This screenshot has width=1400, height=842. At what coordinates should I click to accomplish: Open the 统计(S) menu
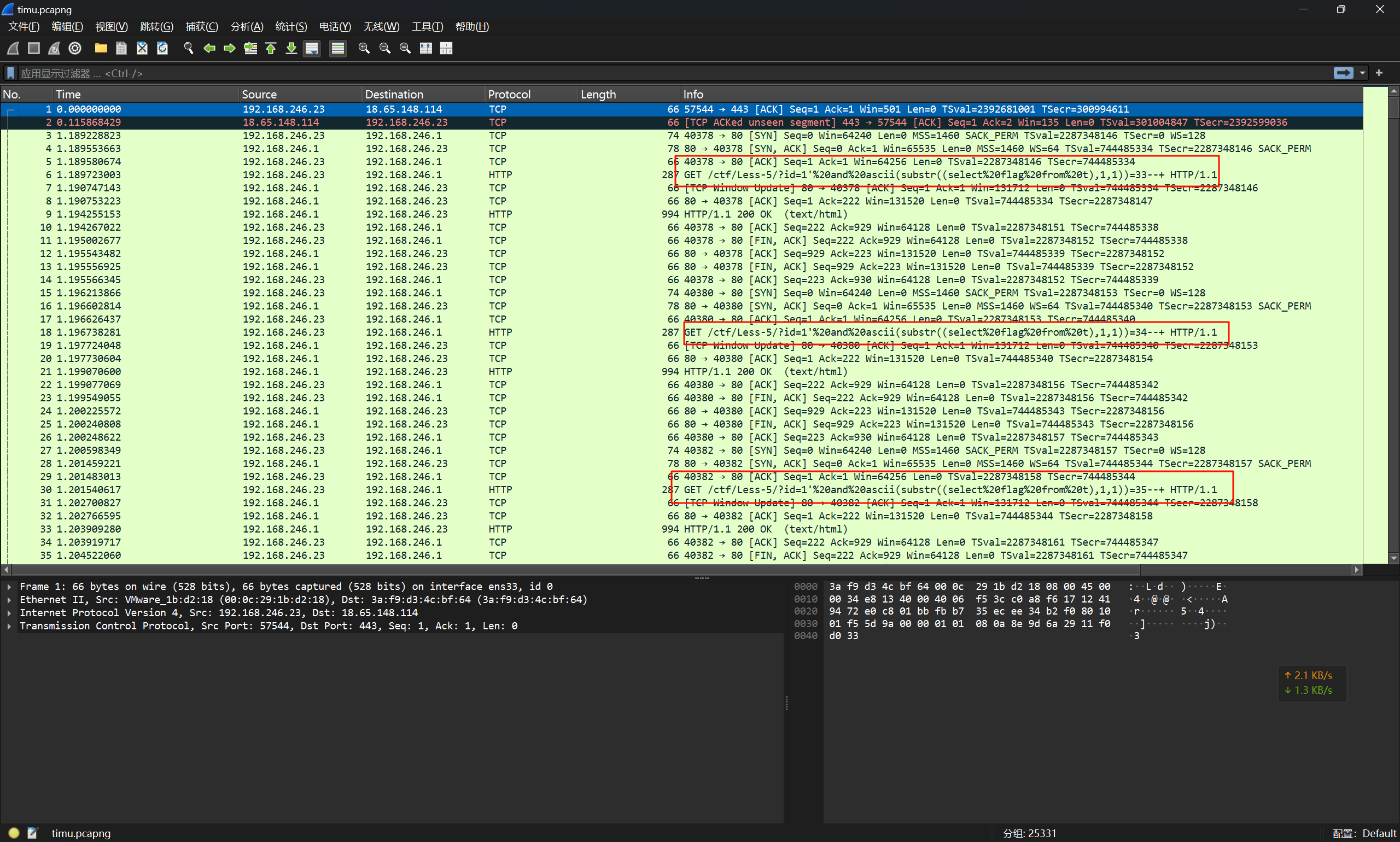[290, 27]
